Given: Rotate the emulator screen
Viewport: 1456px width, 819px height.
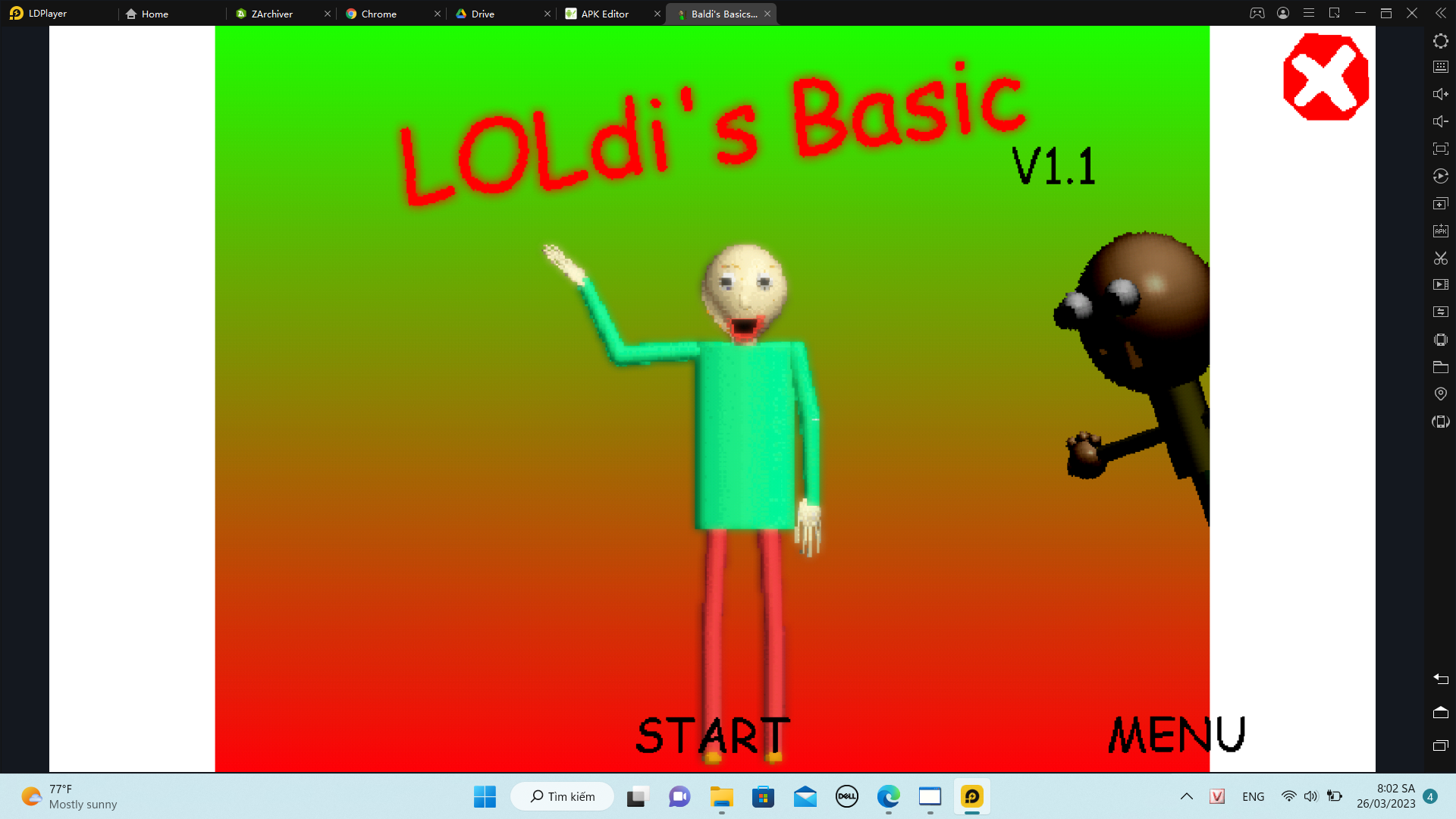Looking at the screenshot, I should click(x=1440, y=422).
